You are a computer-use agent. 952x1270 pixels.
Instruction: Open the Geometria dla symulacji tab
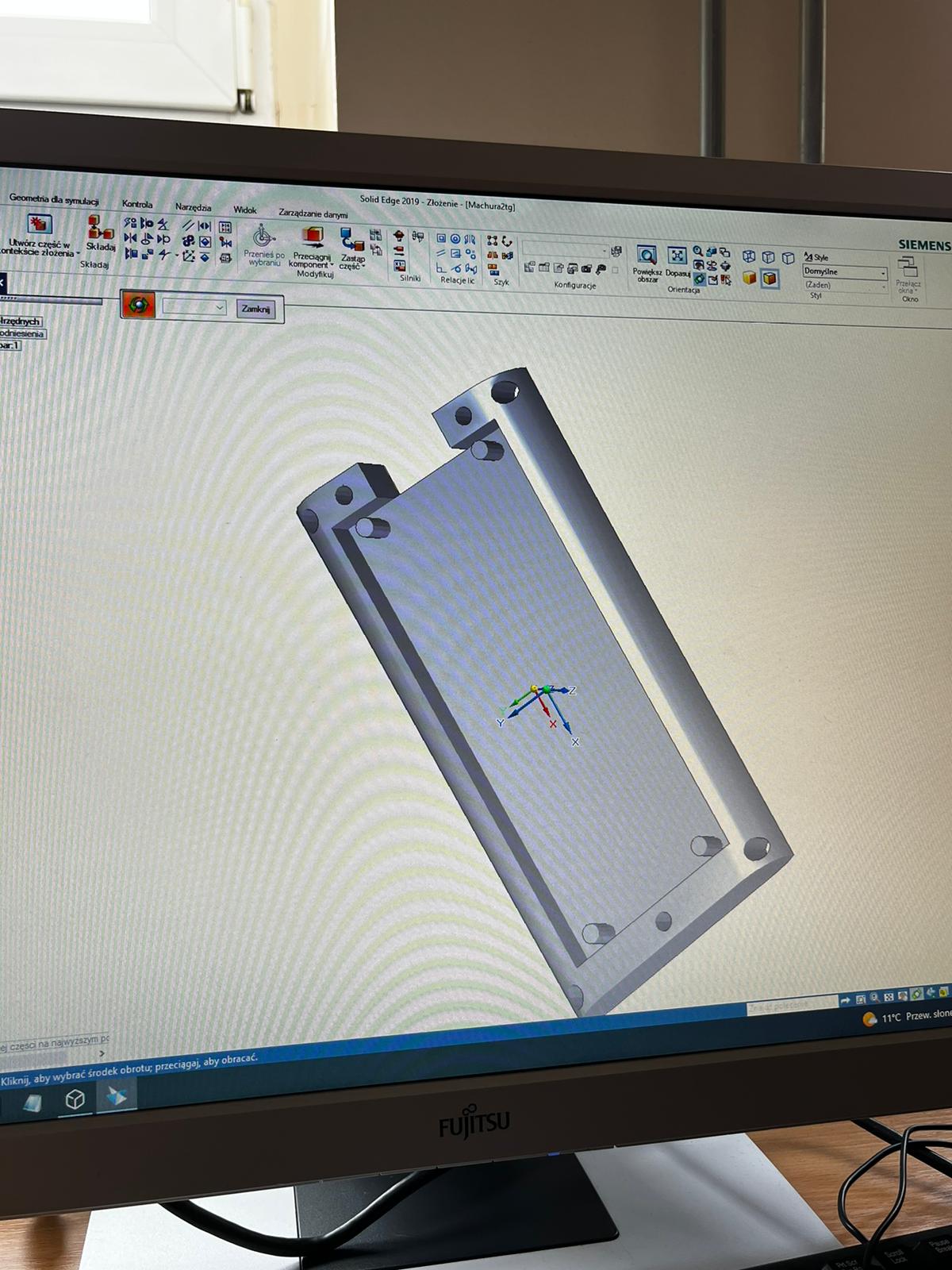(53, 200)
